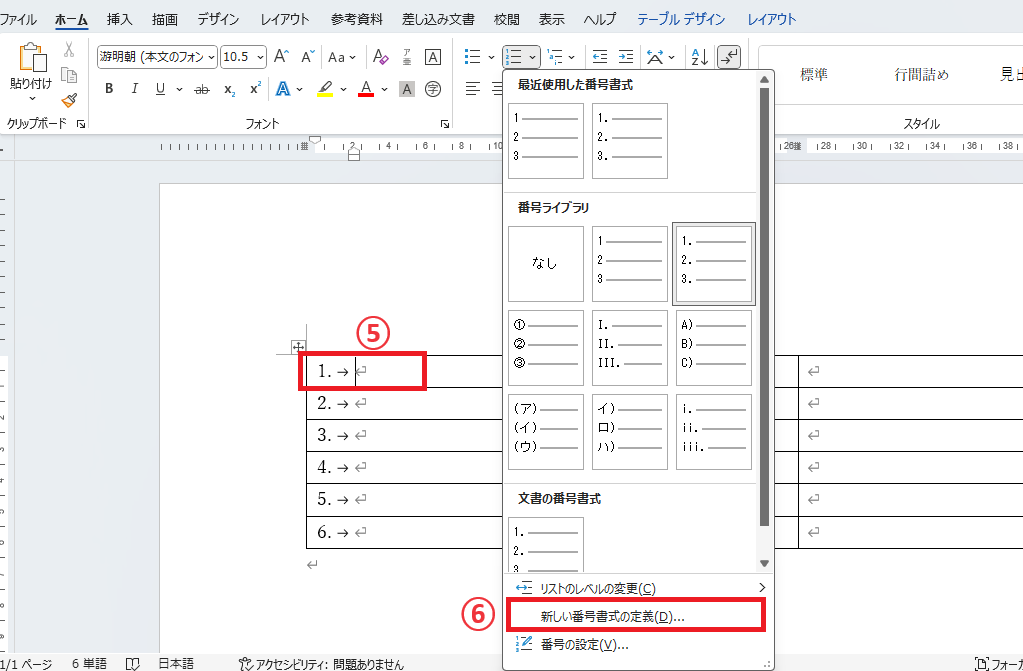
Task: Apply subscript formatting
Action: [229, 89]
